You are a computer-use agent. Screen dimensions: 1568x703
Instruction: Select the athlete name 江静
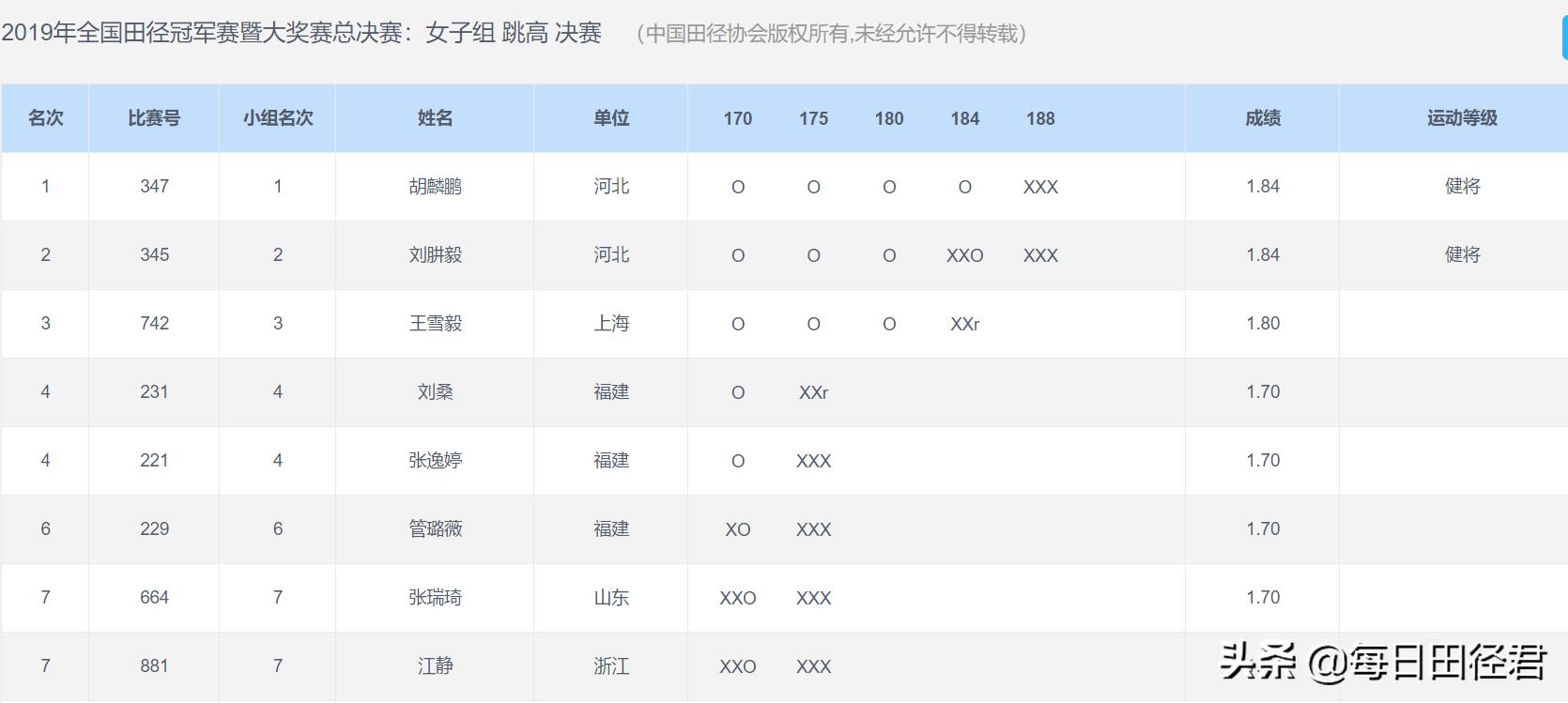pos(435,666)
